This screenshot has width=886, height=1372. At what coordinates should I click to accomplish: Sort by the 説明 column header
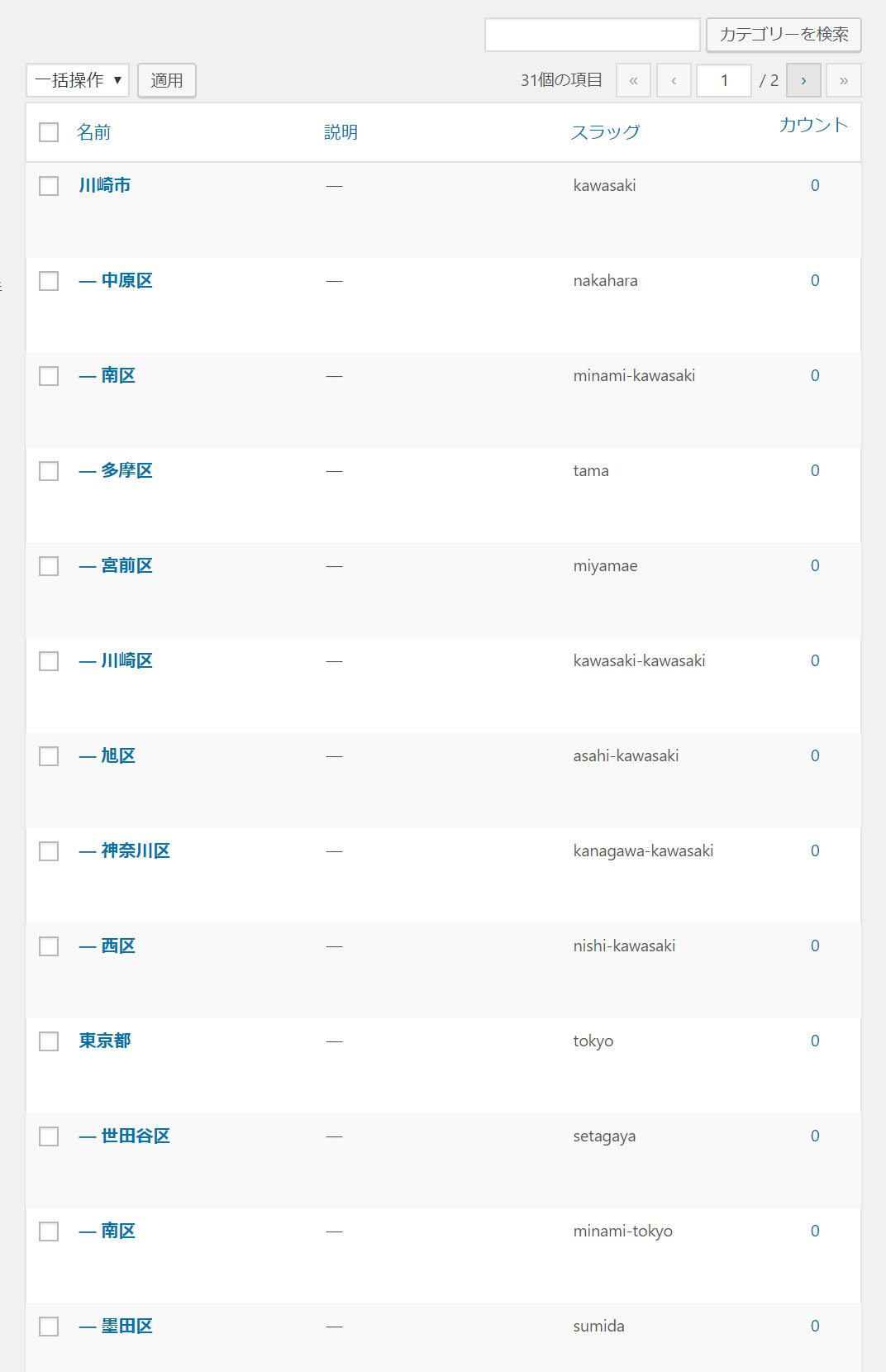pos(341,132)
